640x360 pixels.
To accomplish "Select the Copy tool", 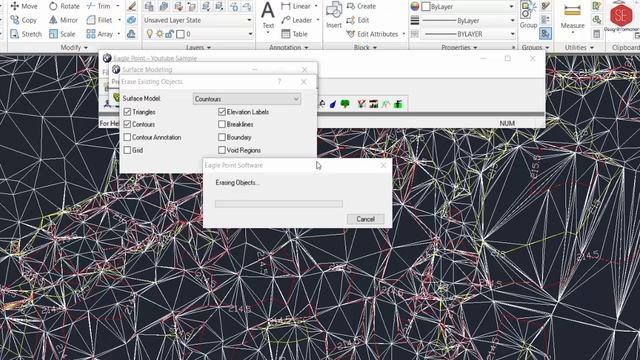I will pyautogui.click(x=24, y=20).
